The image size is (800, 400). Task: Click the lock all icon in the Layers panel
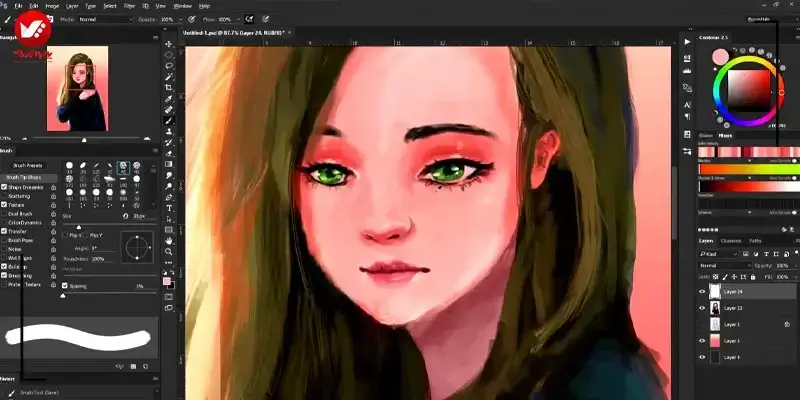(x=753, y=277)
